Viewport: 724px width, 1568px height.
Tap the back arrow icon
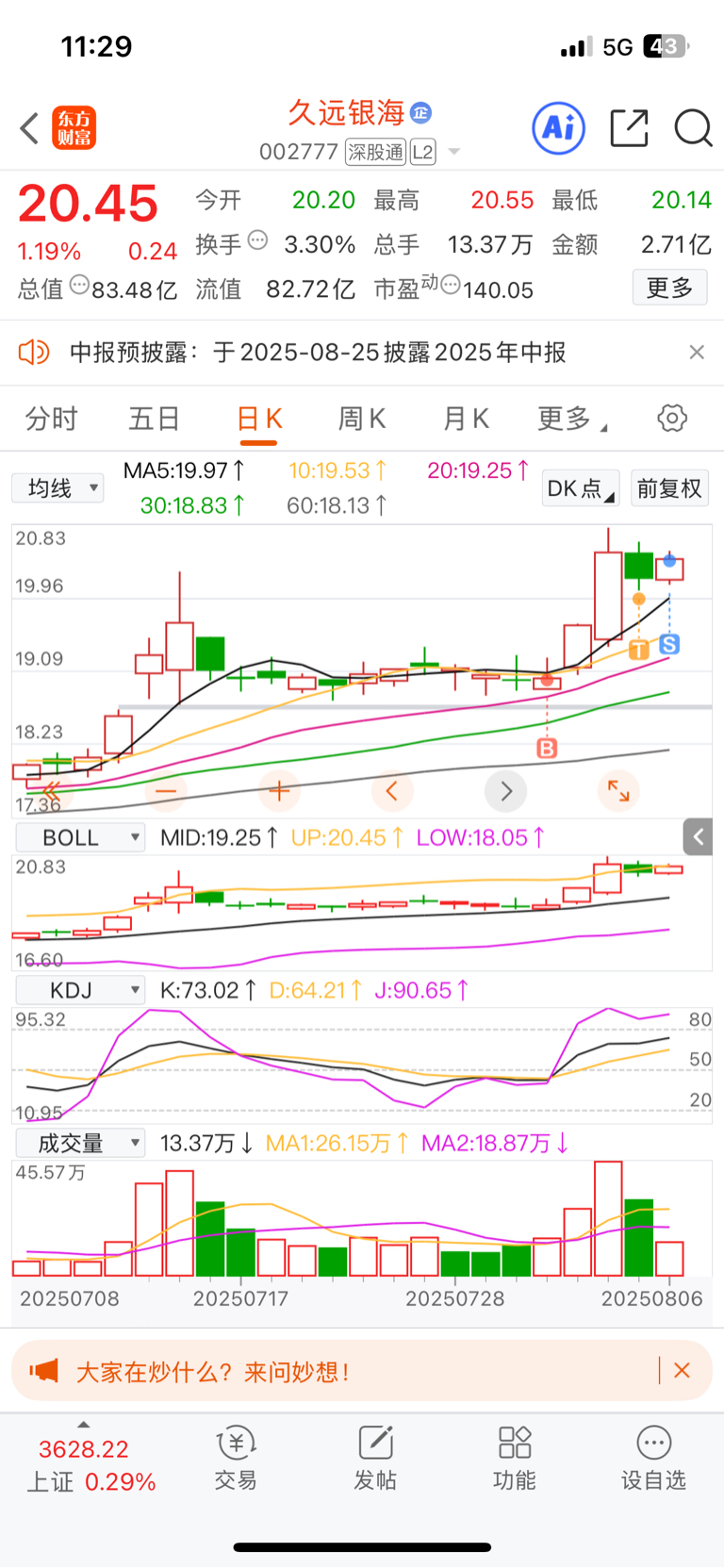coord(30,128)
